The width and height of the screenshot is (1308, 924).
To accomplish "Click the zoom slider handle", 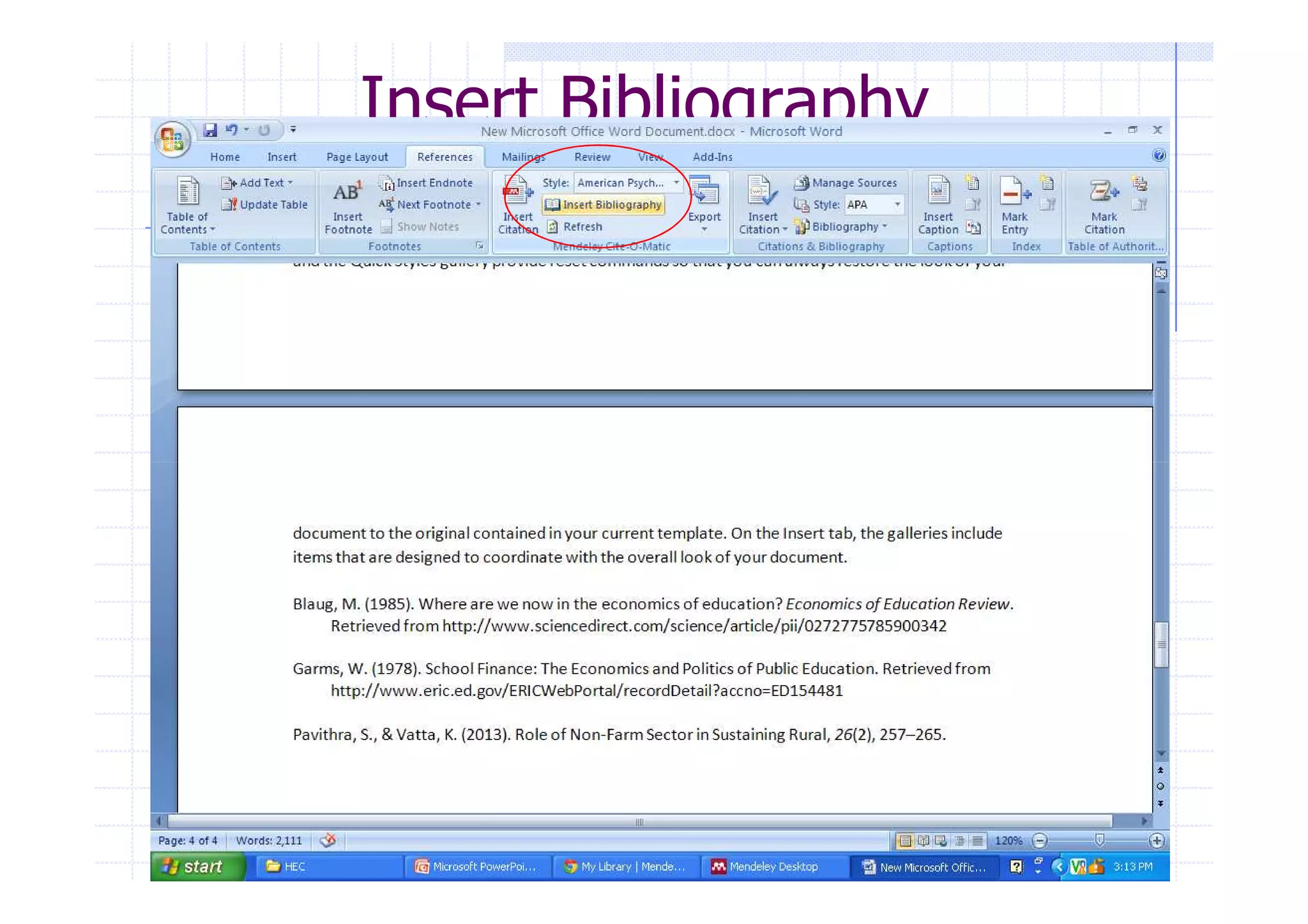I will [x=1099, y=840].
